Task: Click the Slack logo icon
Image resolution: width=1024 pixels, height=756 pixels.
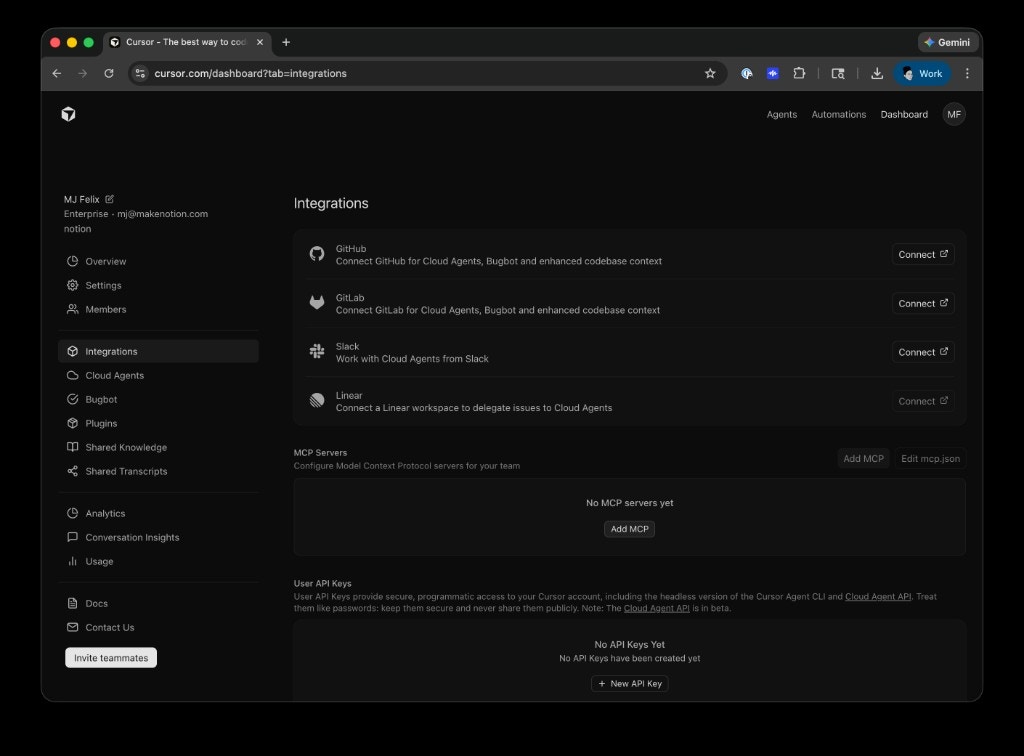Action: pyautogui.click(x=317, y=352)
